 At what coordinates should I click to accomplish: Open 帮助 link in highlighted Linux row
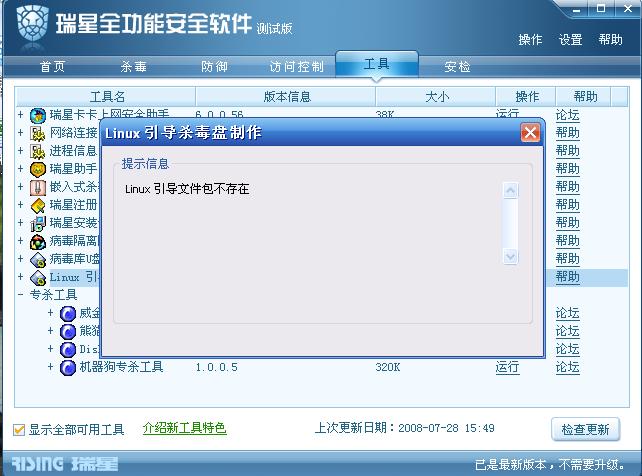click(x=567, y=277)
